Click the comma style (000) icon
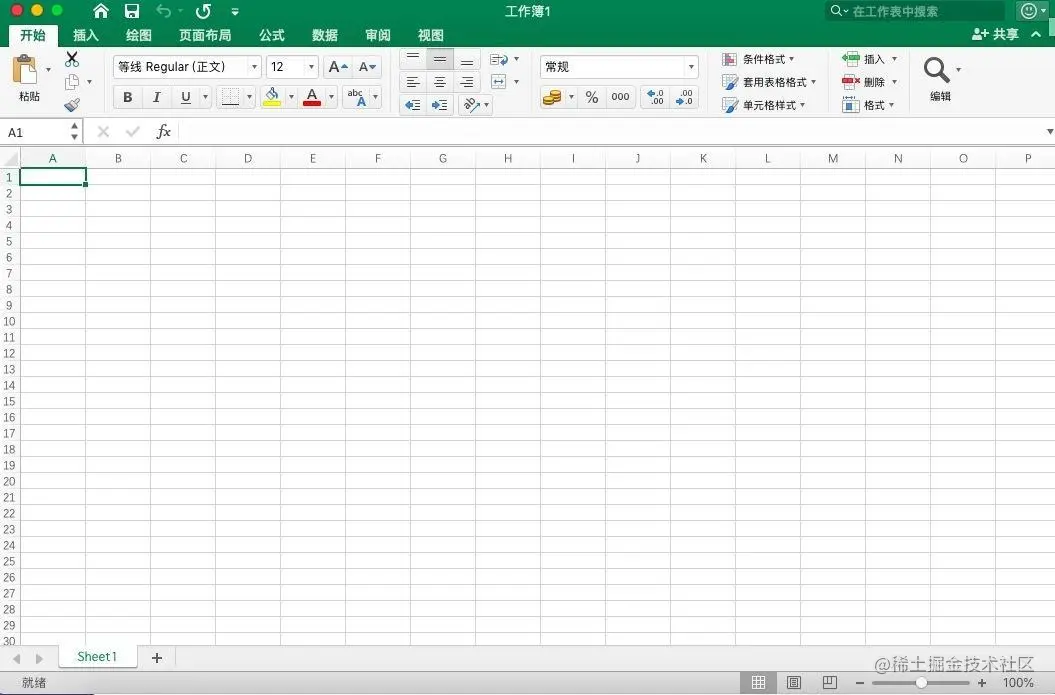The height and width of the screenshot is (695, 1055). (620, 97)
